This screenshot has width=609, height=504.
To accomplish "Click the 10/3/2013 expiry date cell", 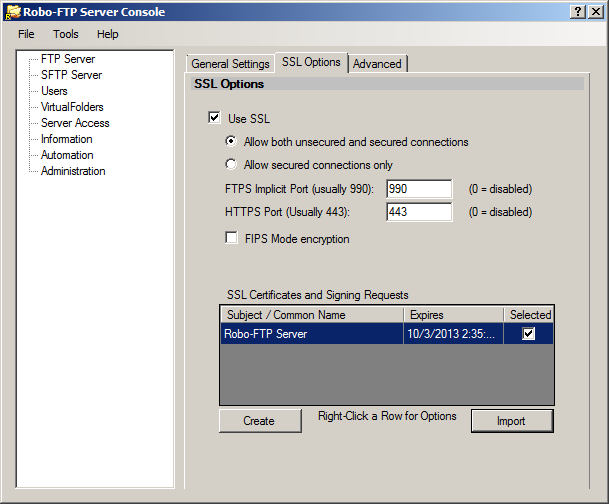I will (x=453, y=334).
